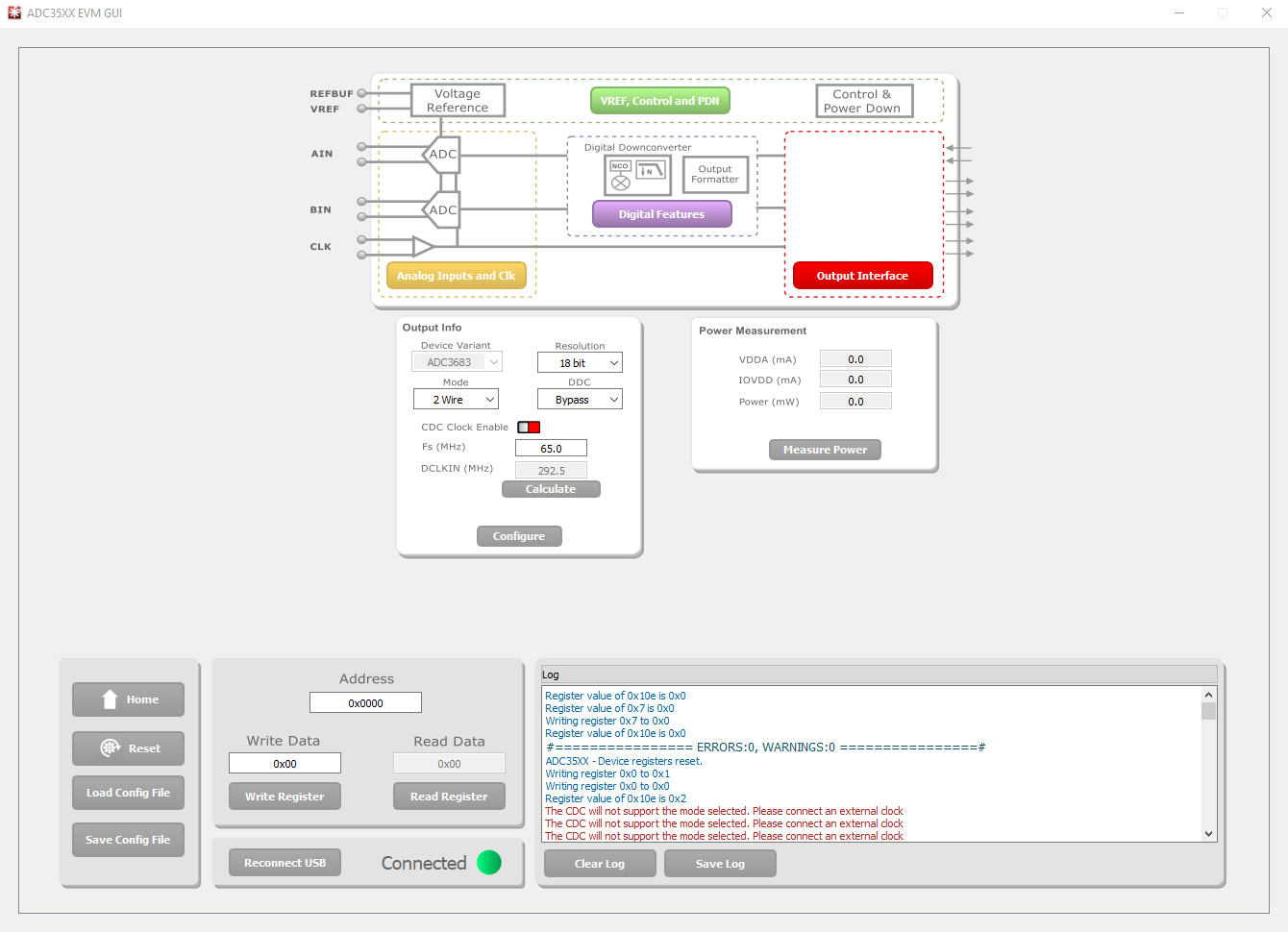This screenshot has width=1288, height=932.
Task: Click the Measure Power button
Action: click(x=825, y=450)
